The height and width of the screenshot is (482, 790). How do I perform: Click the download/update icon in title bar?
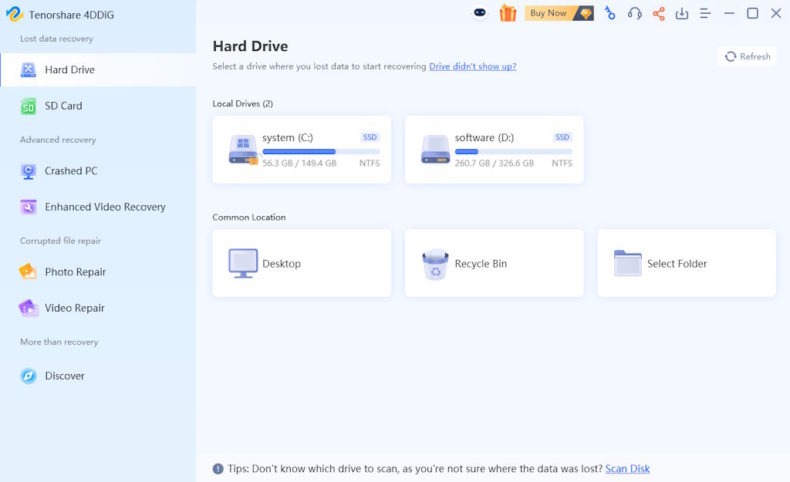click(682, 13)
